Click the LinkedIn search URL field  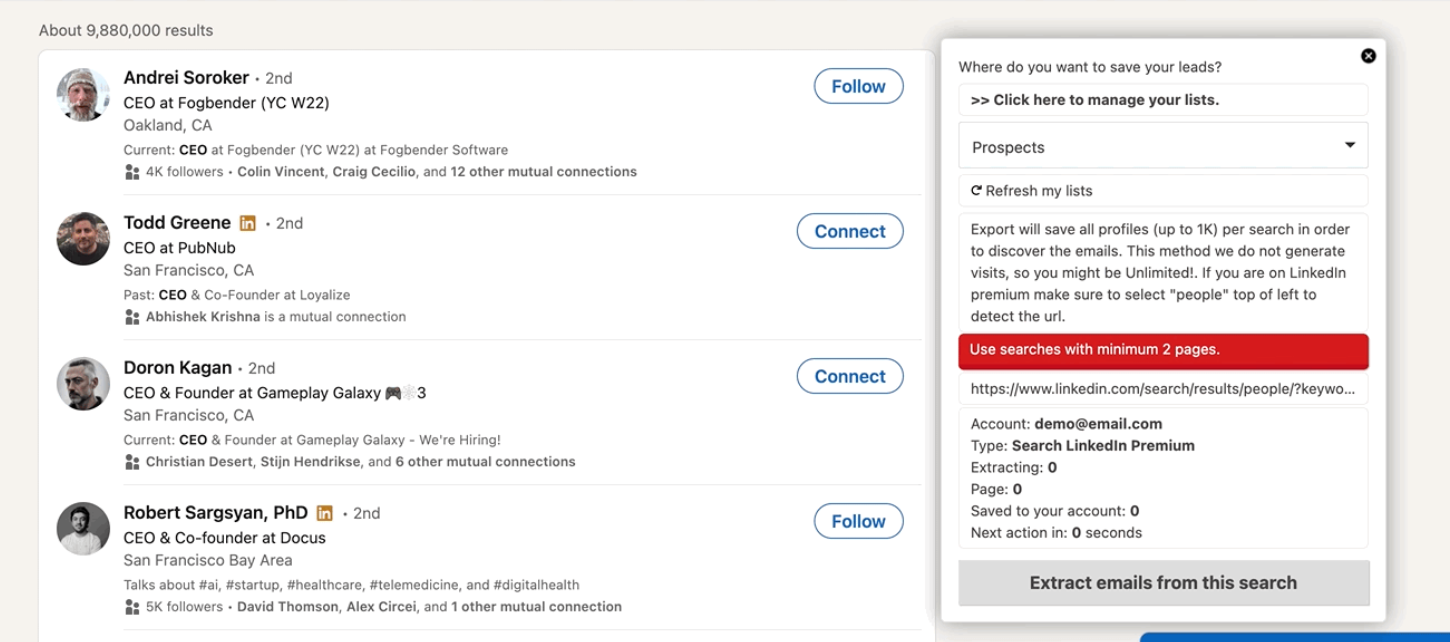point(1163,388)
